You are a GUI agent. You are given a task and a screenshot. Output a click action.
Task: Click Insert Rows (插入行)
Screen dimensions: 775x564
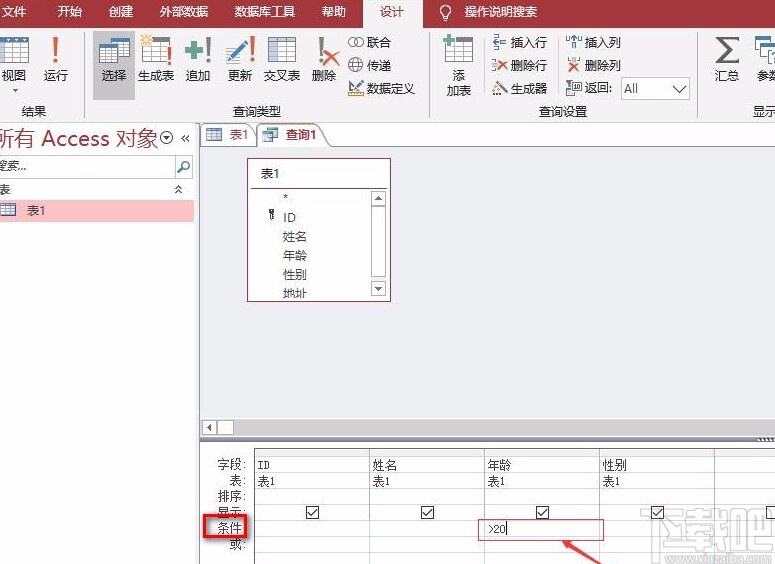519,43
